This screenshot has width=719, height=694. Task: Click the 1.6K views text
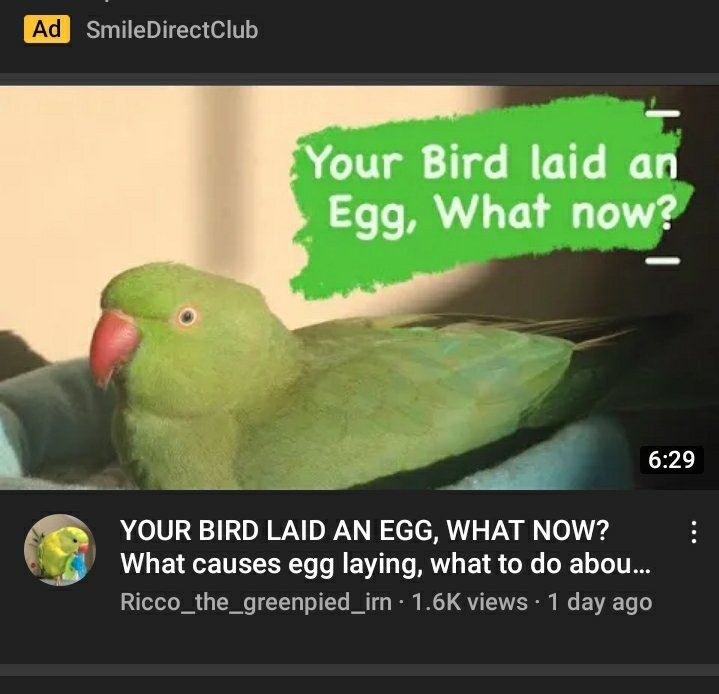(x=470, y=602)
